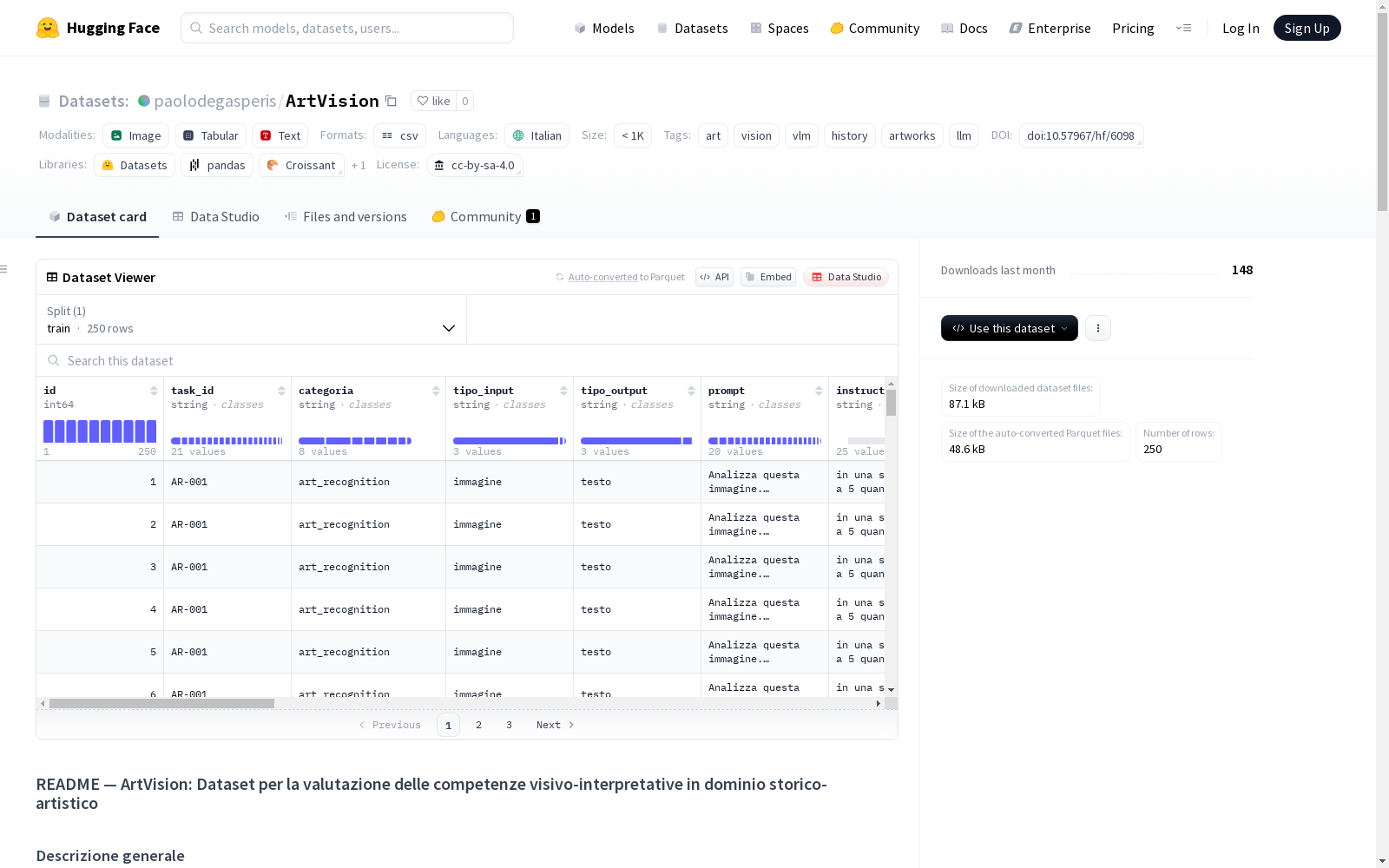
Task: Sort by the tipo_input column
Action: pos(563,391)
